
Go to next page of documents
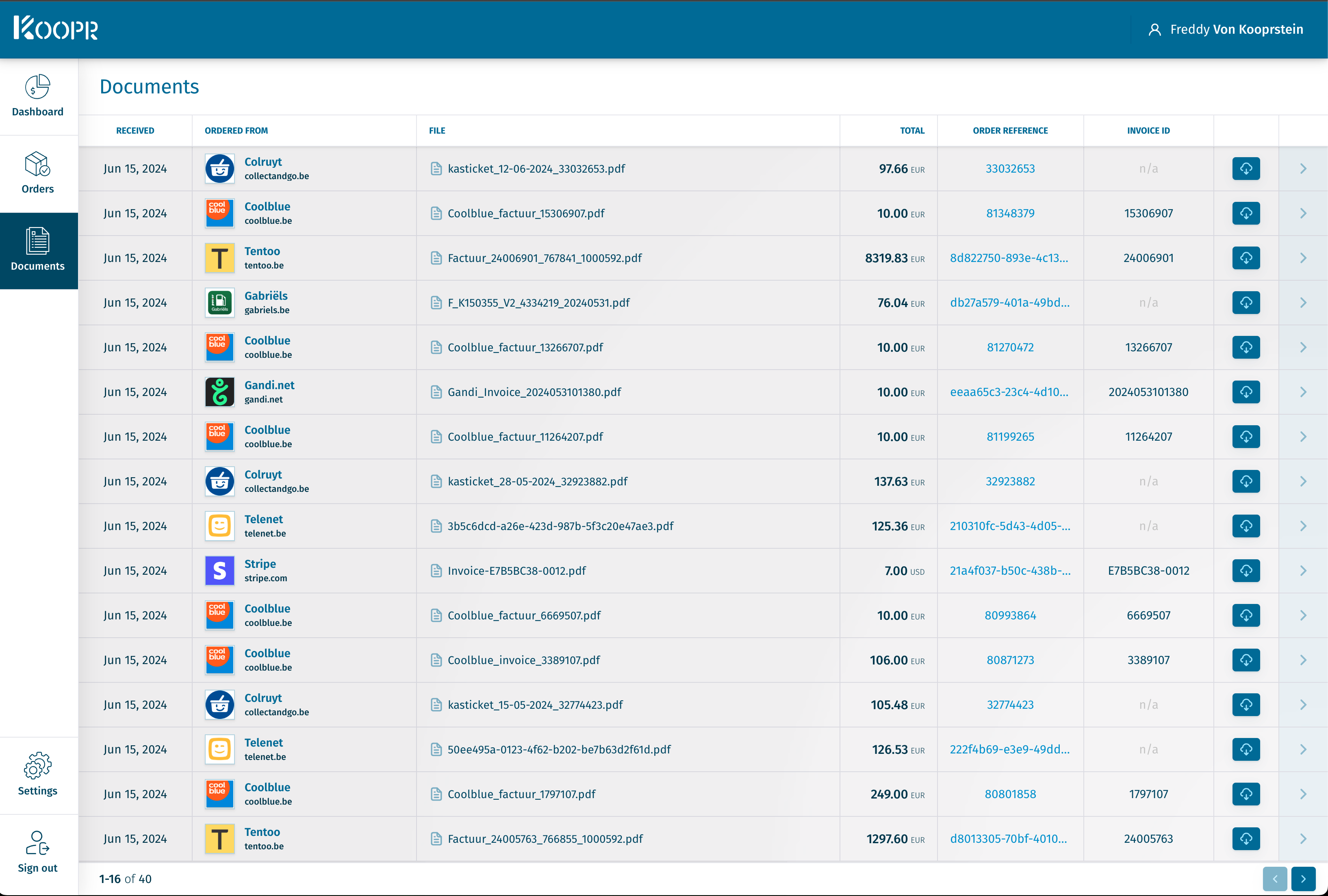tap(1303, 879)
